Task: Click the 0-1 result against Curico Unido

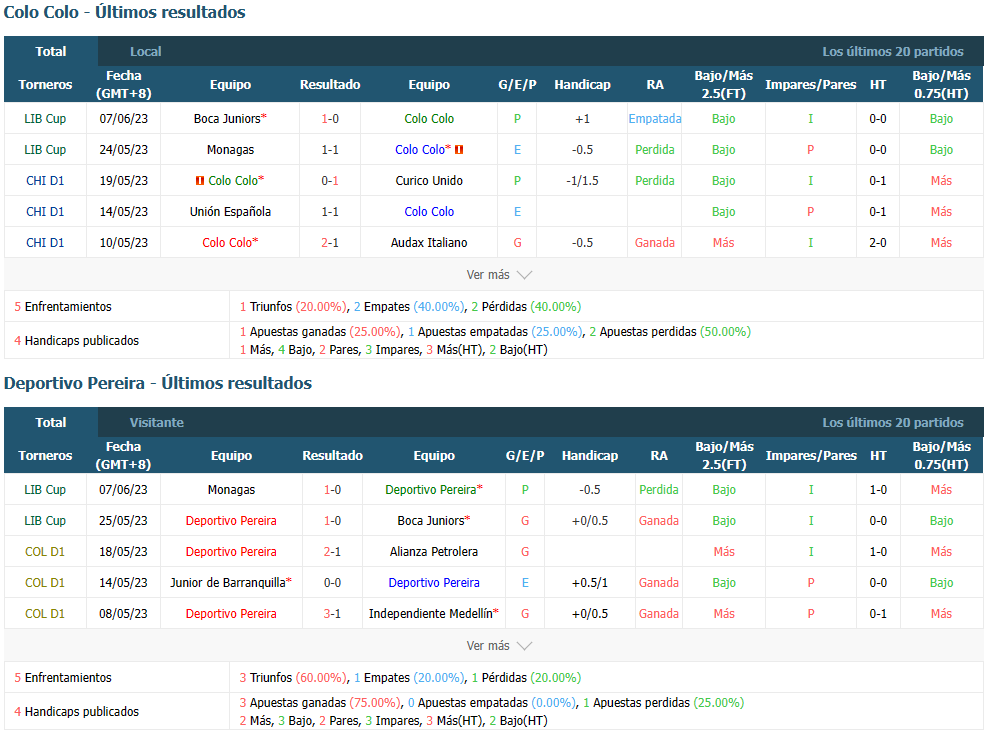Action: point(330,181)
